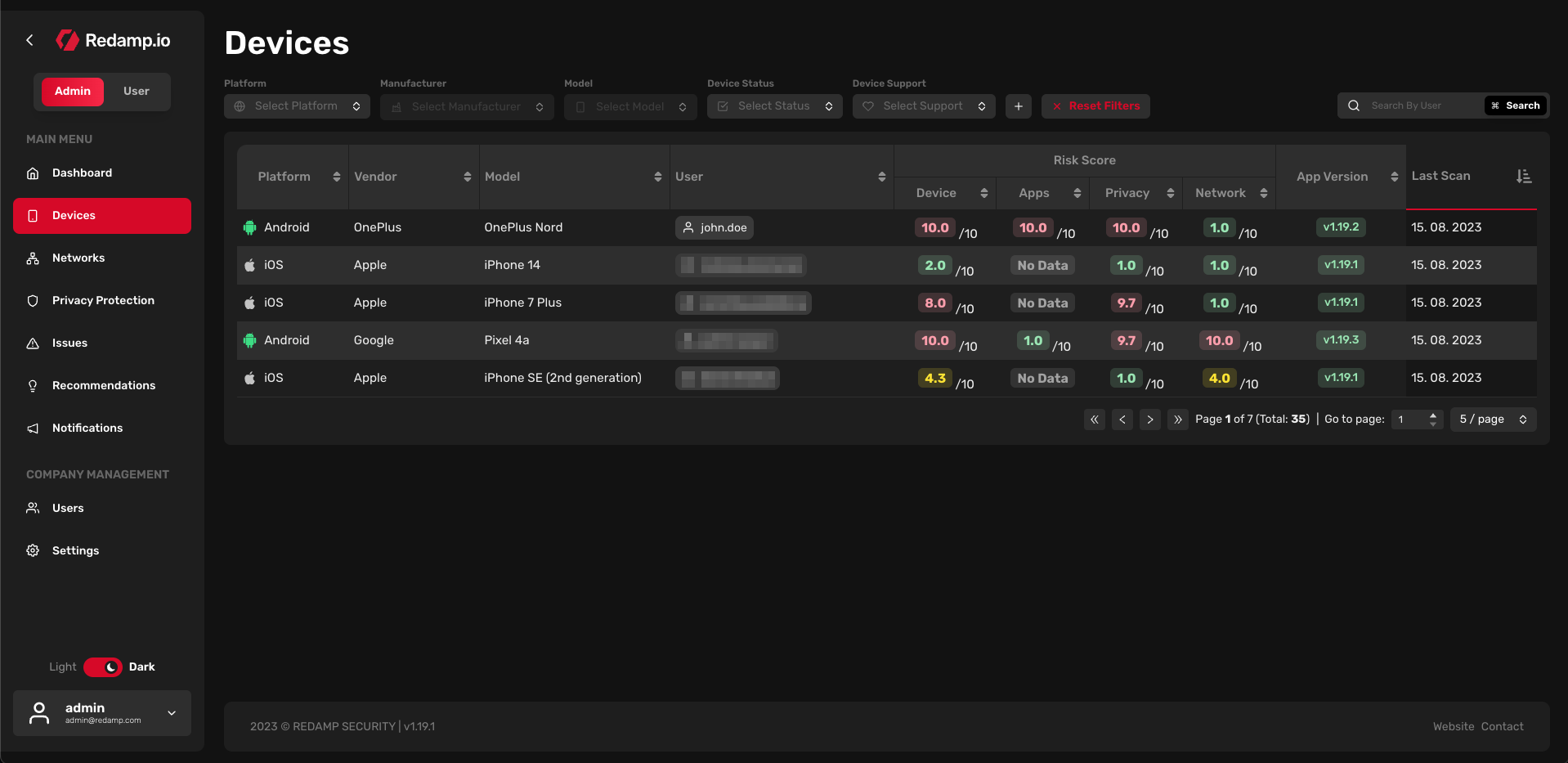
Task: Open Recommendations page
Action: click(x=102, y=386)
